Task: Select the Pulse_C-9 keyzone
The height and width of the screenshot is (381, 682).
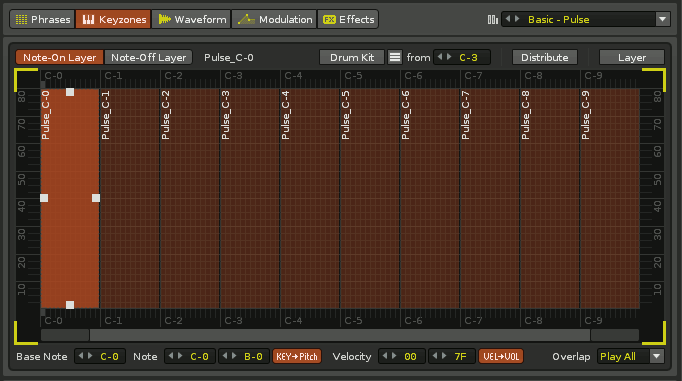Action: (610, 198)
